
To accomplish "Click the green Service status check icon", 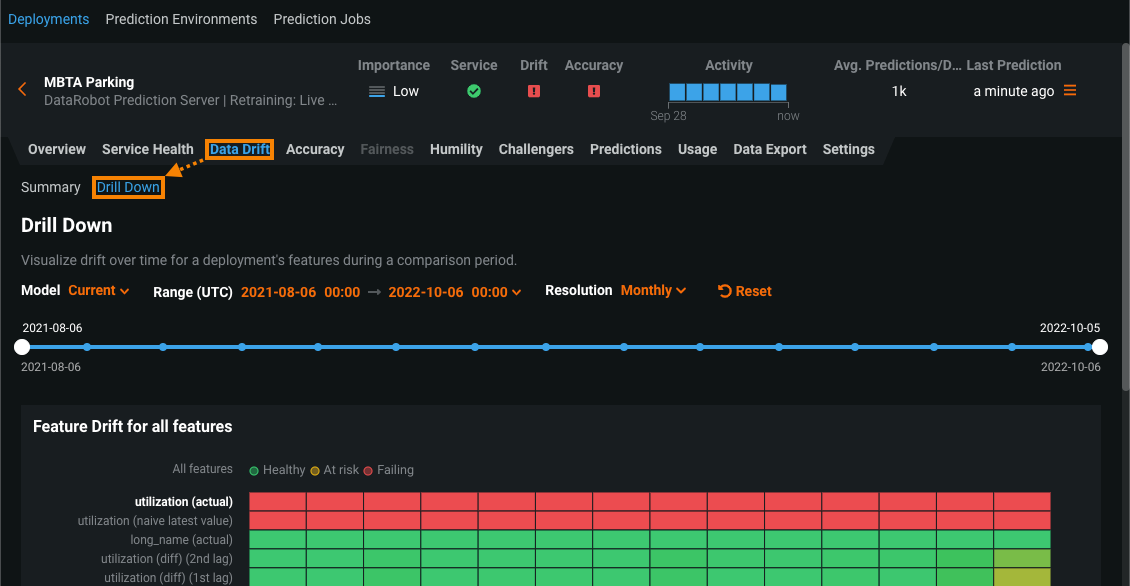I will click(x=474, y=91).
